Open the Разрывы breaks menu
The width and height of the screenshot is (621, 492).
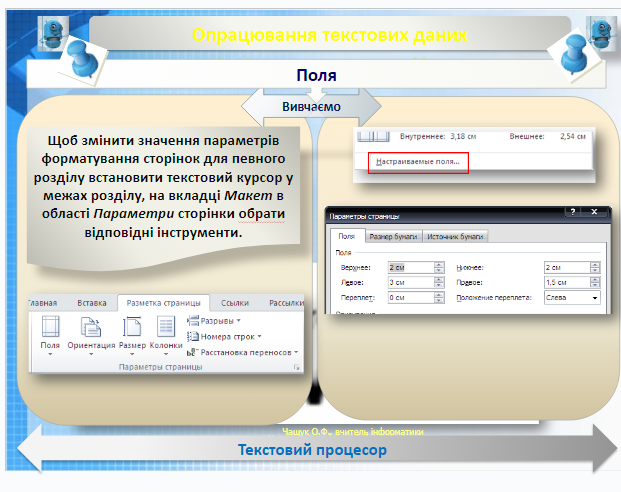click(214, 320)
